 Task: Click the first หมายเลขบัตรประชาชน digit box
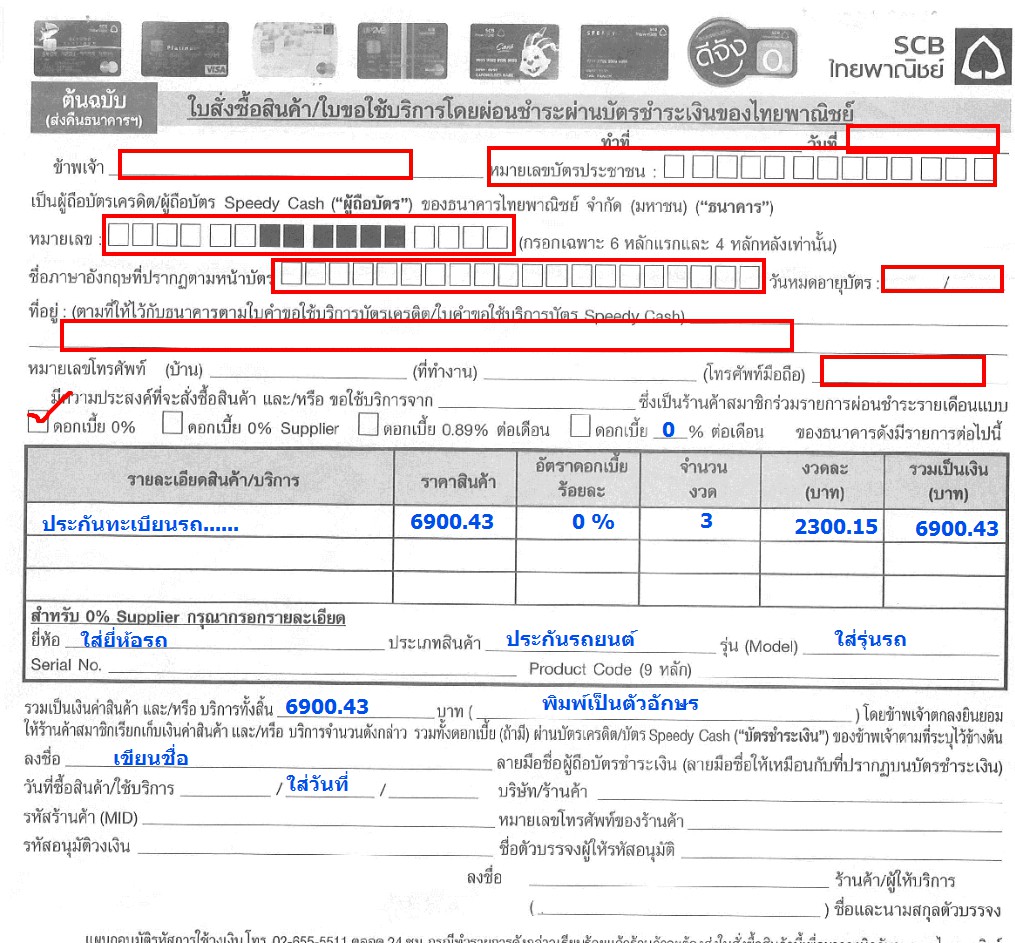tap(674, 167)
